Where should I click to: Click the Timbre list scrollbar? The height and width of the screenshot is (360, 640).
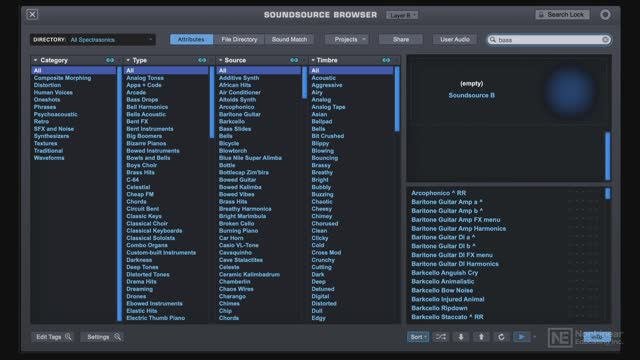397,99
